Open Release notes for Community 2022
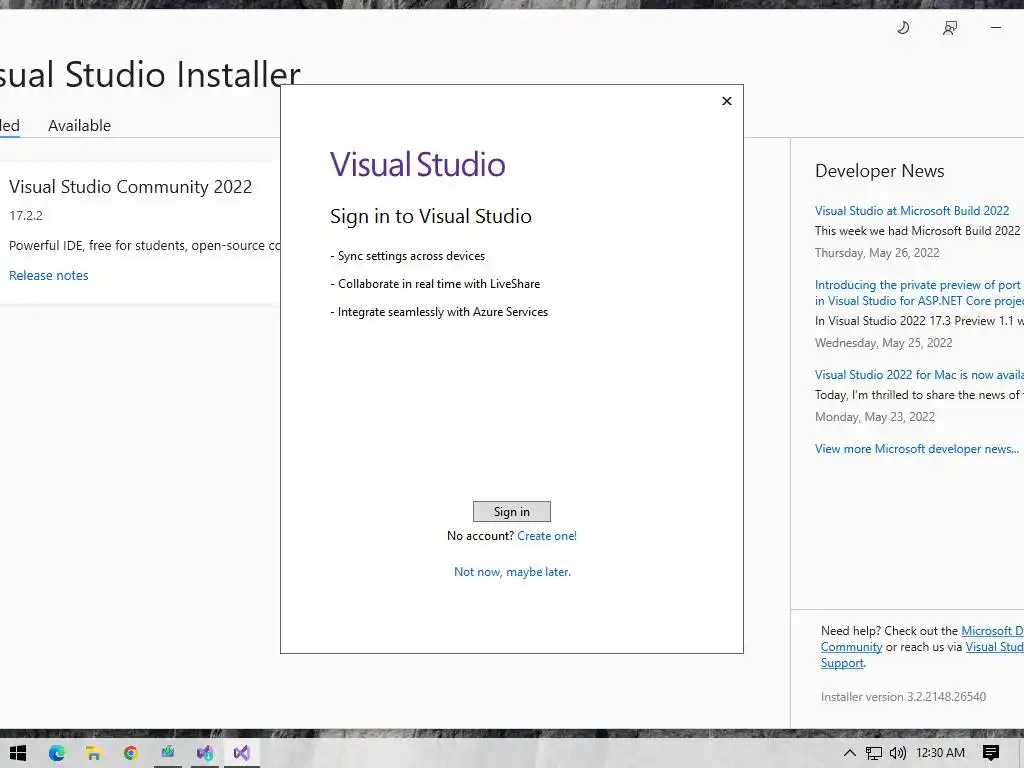 point(48,276)
